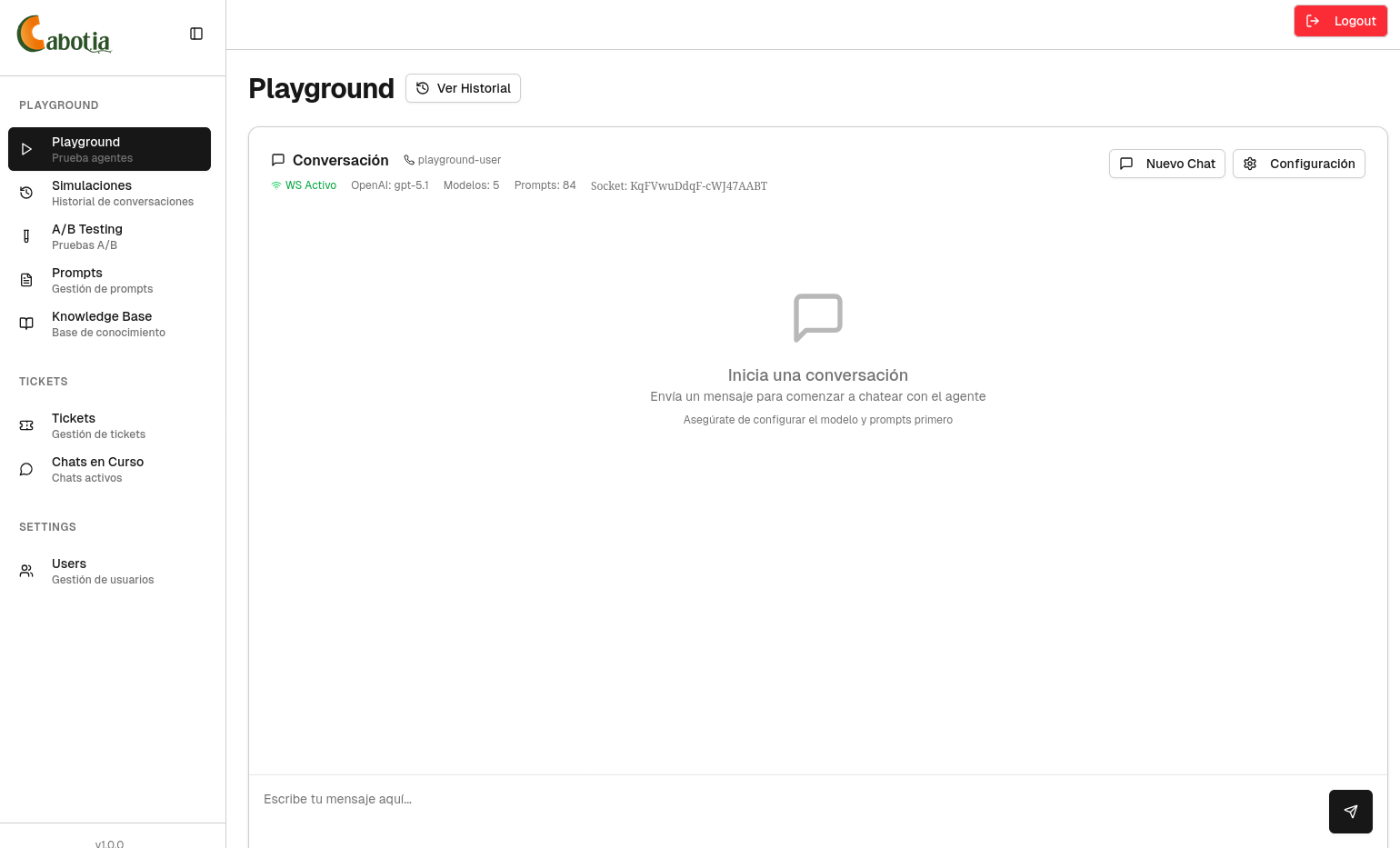The image size is (1400, 848).
Task: Click the Cabotia logo
Action: [64, 35]
